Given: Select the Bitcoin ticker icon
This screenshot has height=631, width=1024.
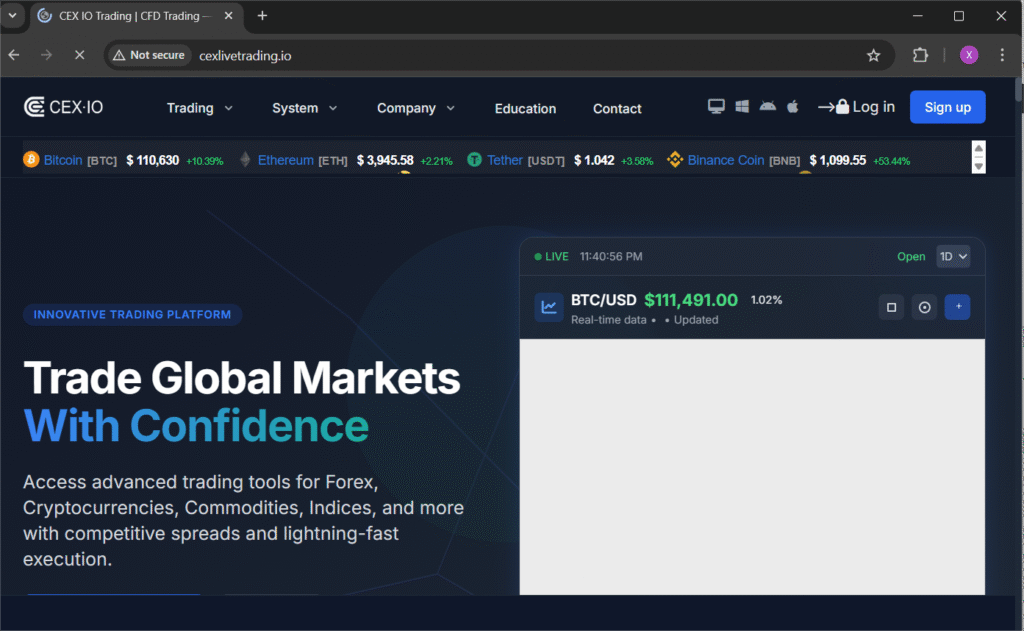Looking at the screenshot, I should 33,160.
